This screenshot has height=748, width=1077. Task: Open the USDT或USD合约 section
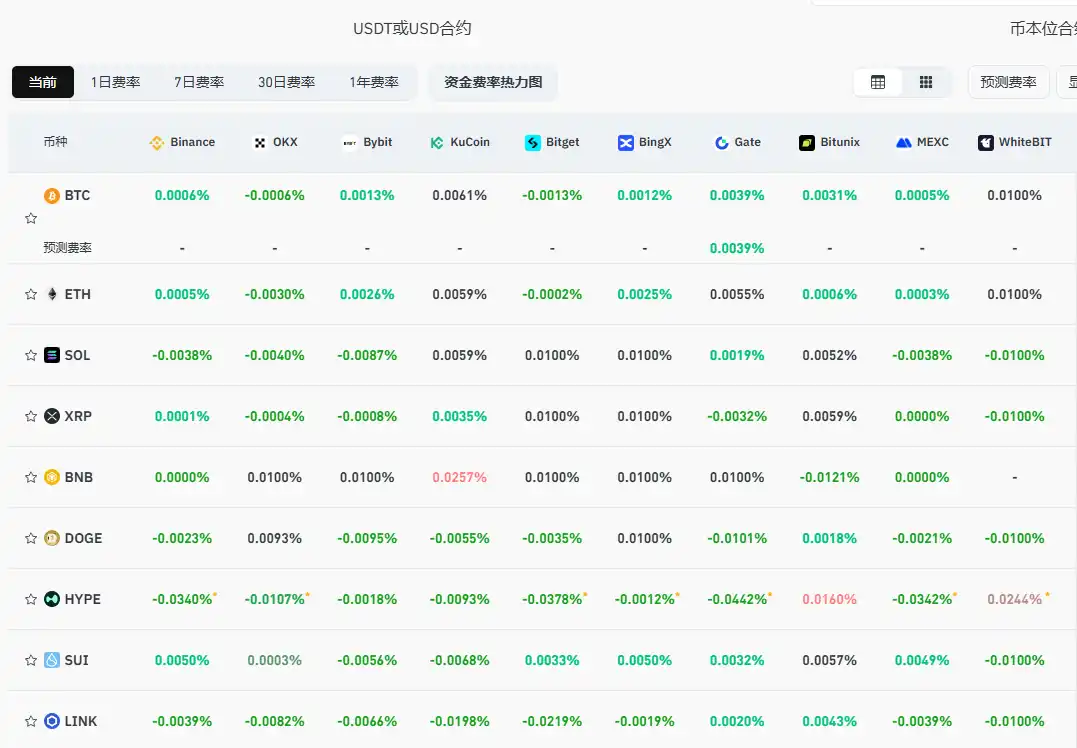pyautogui.click(x=412, y=28)
